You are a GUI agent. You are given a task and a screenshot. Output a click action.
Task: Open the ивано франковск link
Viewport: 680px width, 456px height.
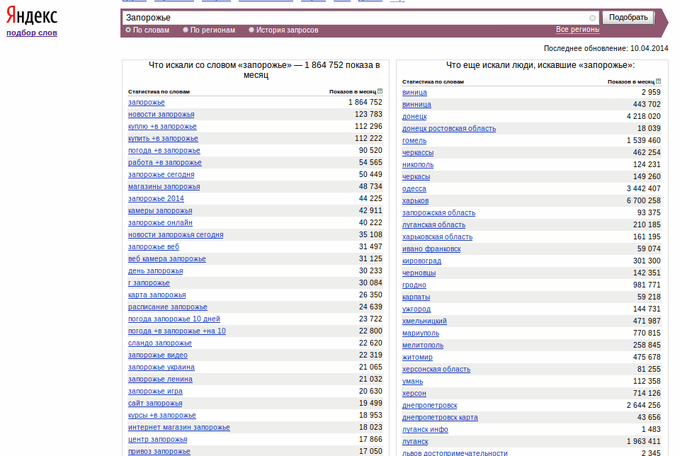(431, 249)
